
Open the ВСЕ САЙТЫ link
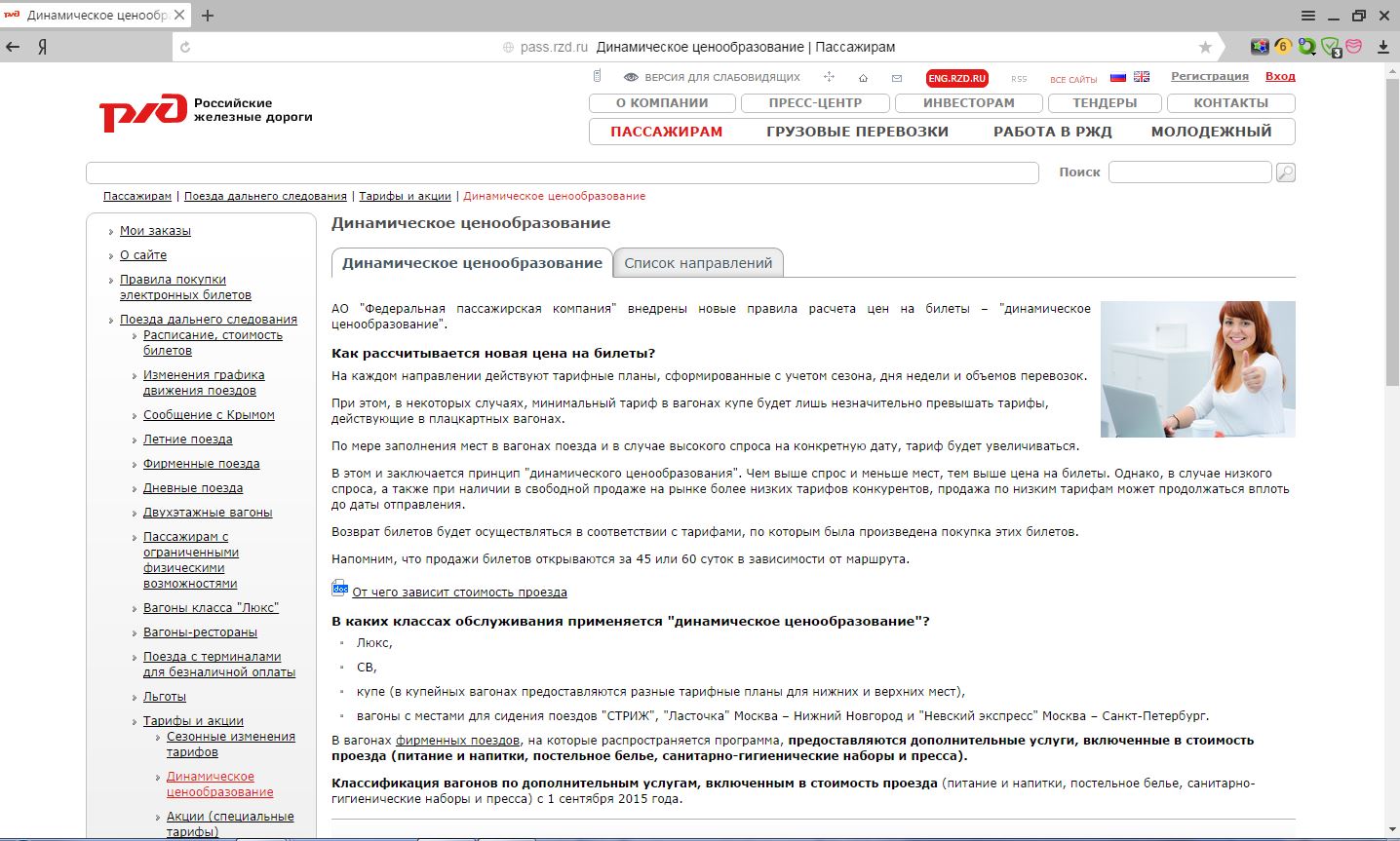(x=1073, y=79)
